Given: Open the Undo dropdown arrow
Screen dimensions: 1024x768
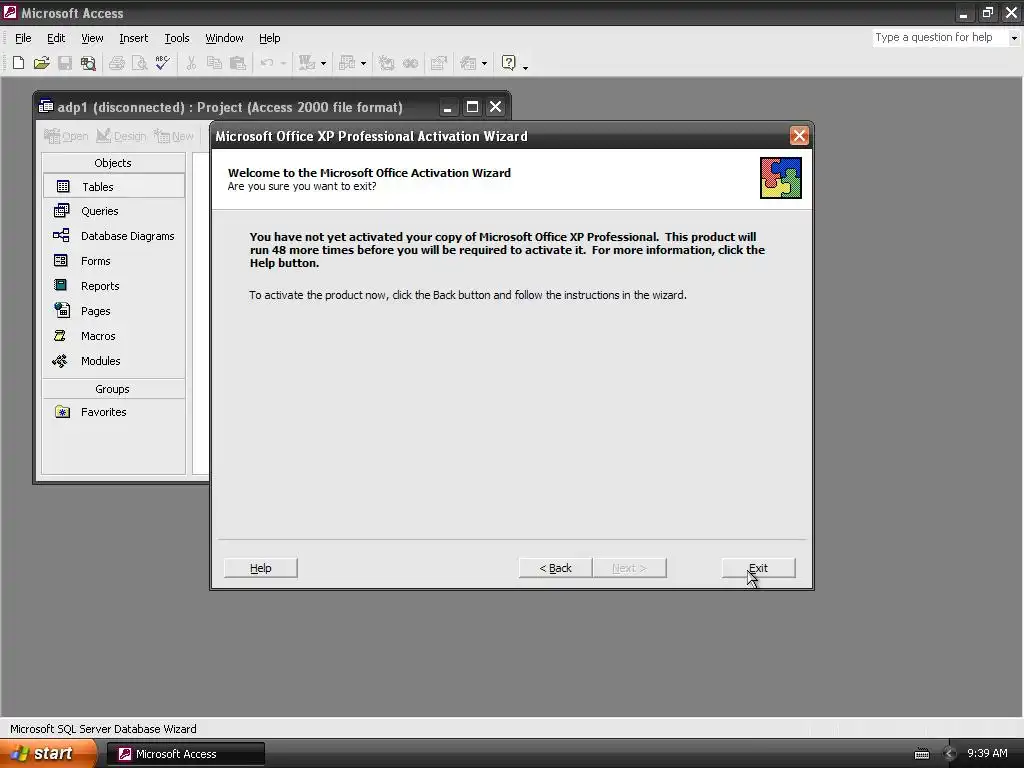Looking at the screenshot, I should tap(283, 63).
